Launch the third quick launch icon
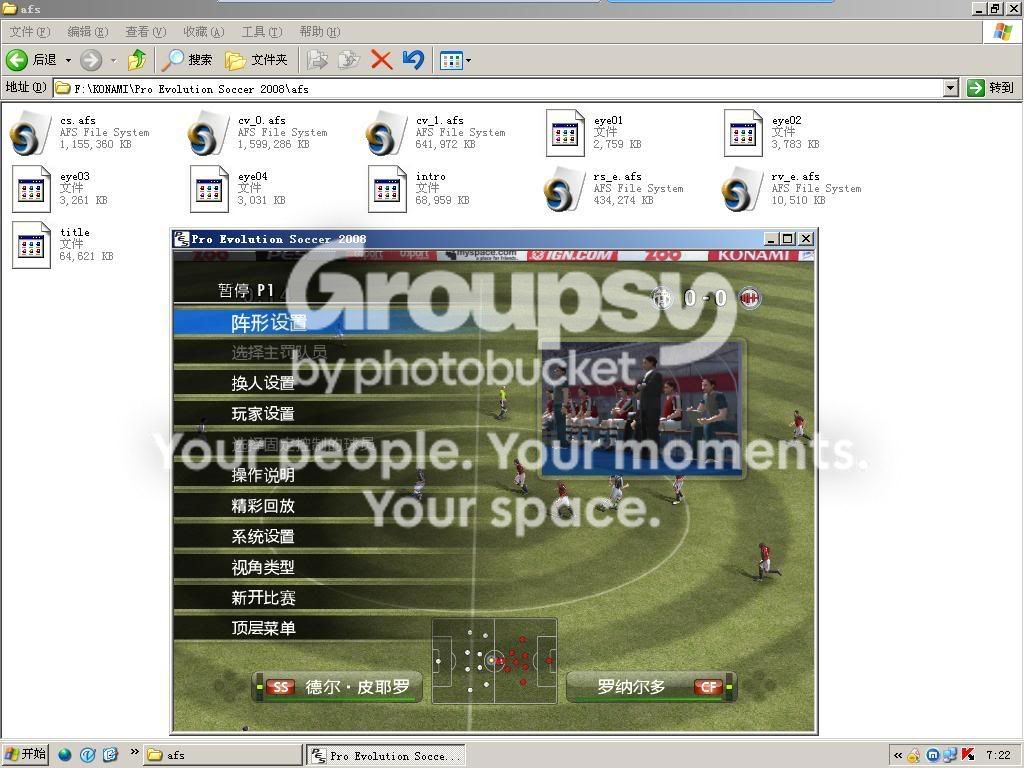 [109, 755]
